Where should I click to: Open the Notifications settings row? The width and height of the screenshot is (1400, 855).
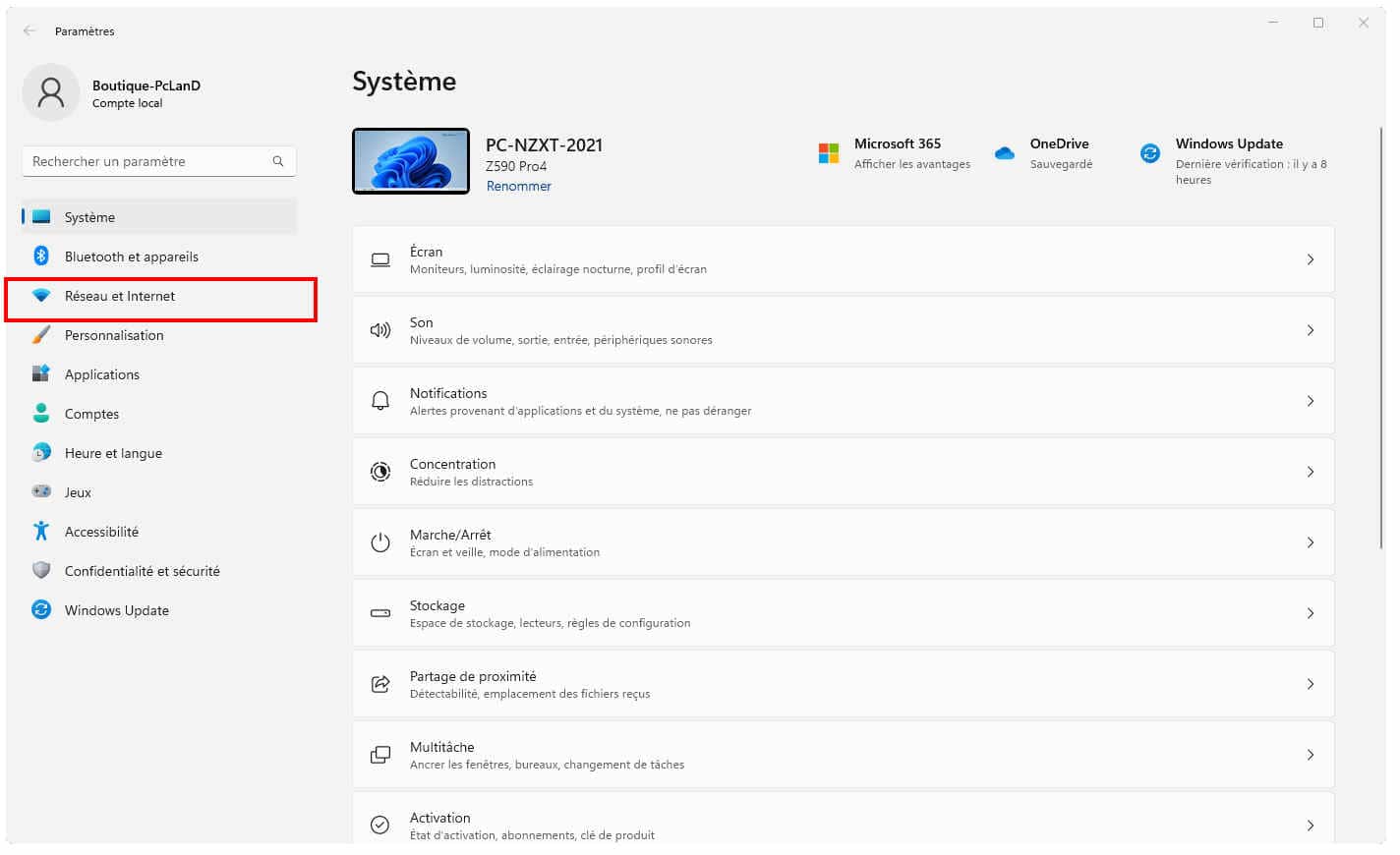[x=842, y=401]
